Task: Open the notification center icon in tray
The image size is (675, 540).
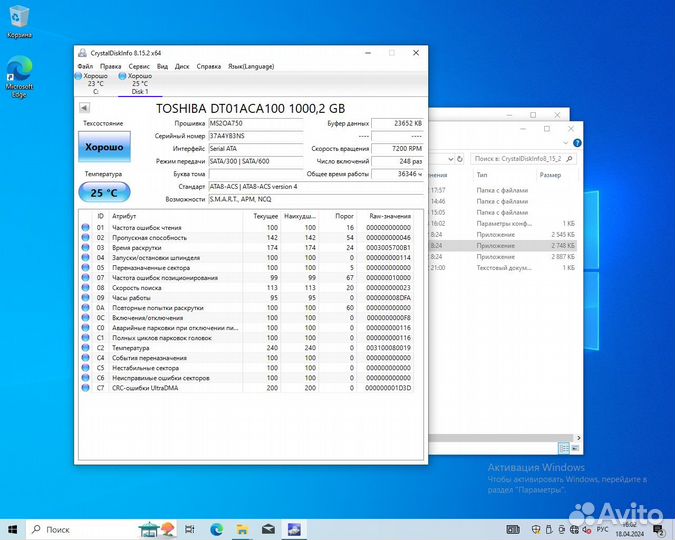Action: click(658, 529)
